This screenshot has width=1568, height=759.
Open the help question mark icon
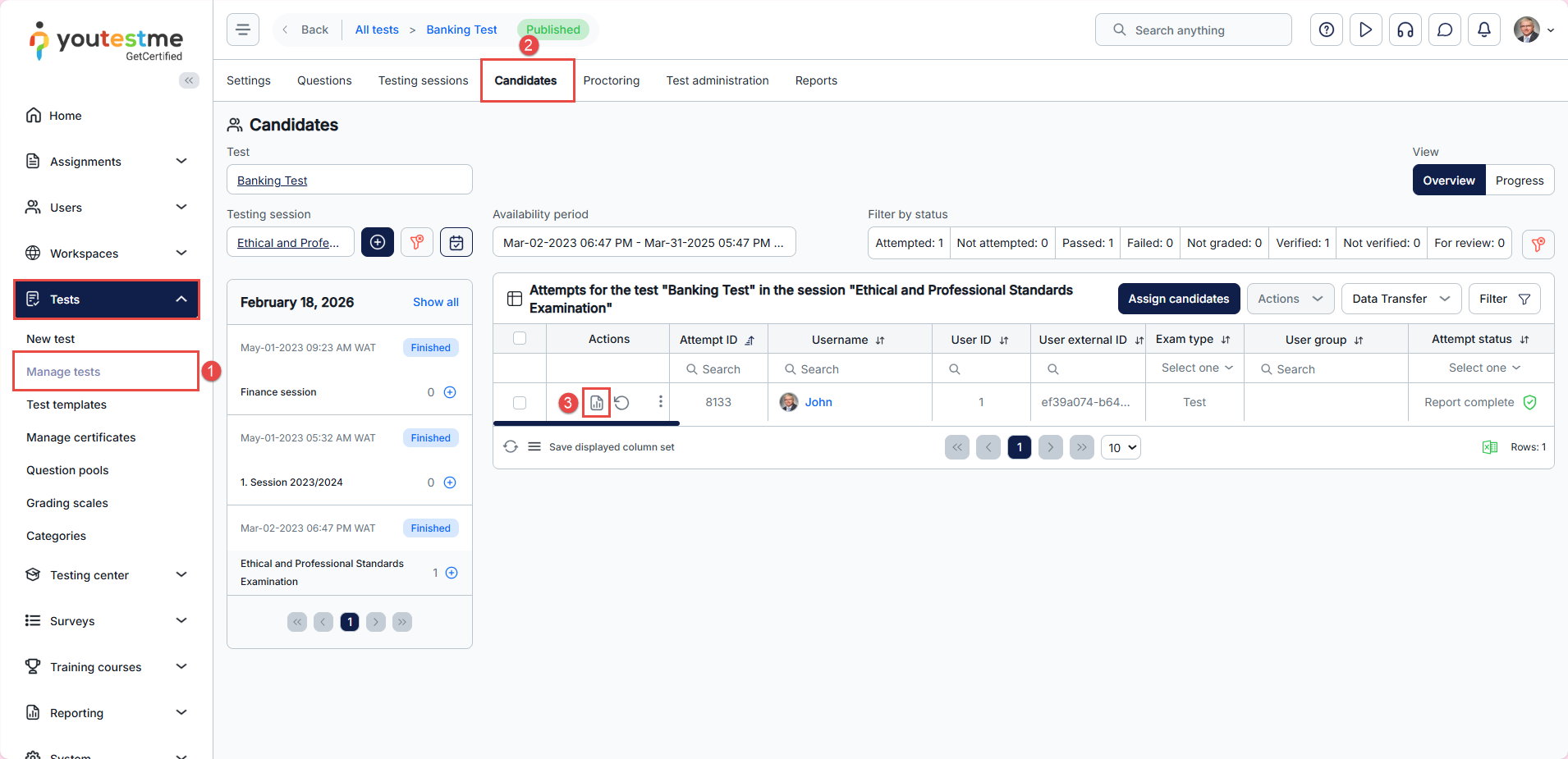click(1326, 30)
